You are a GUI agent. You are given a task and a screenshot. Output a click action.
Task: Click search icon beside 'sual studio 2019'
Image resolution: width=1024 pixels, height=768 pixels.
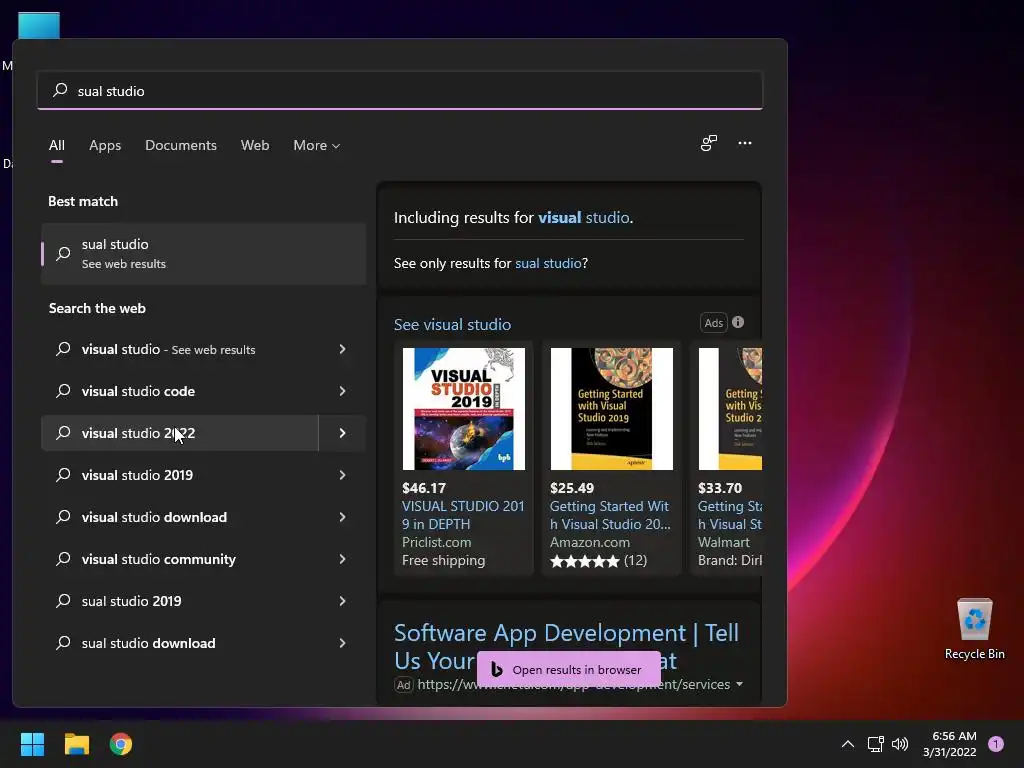click(x=63, y=601)
